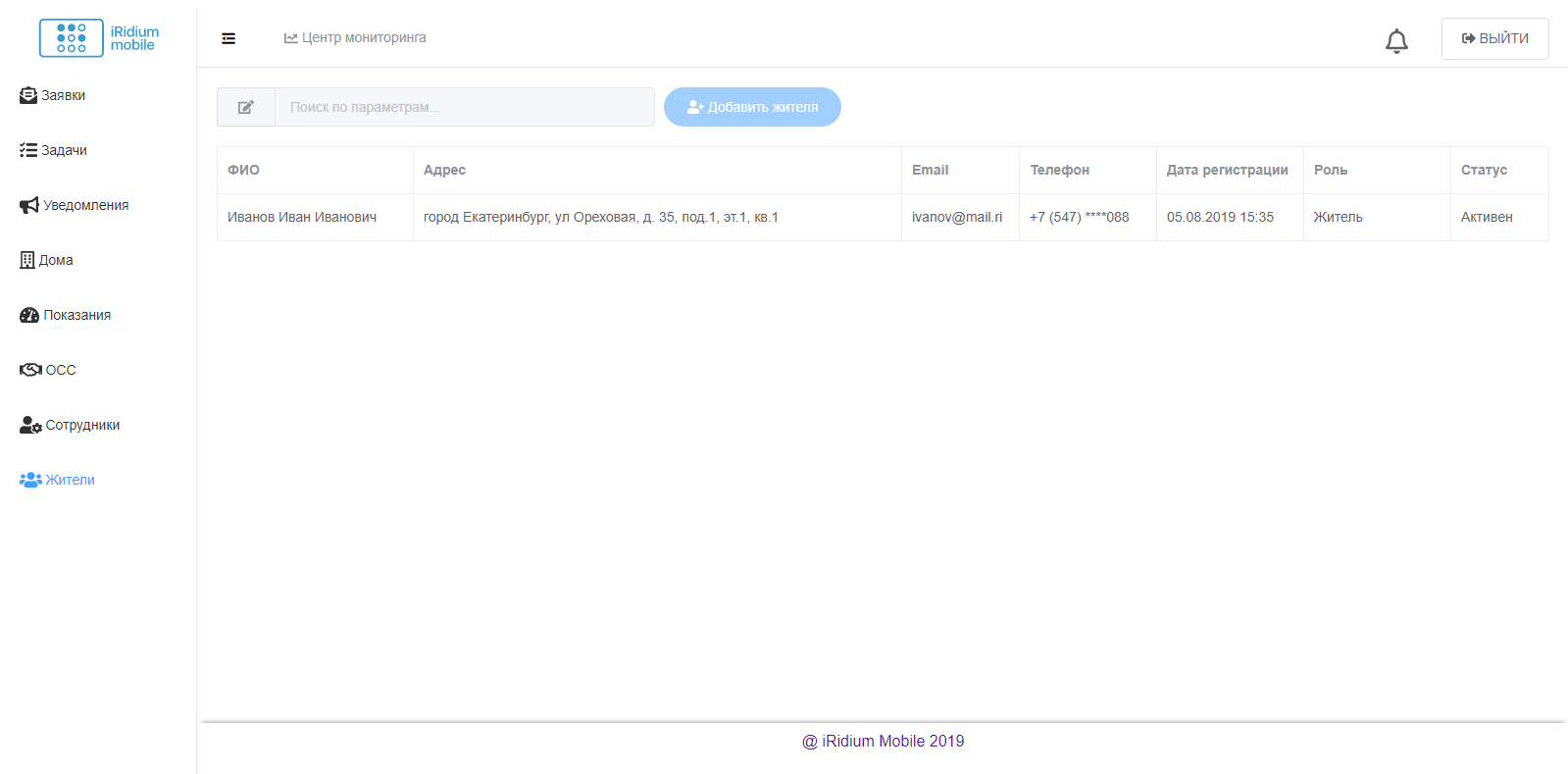Viewport: 1568px width, 774px height.
Task: Open Заявки in the sidebar
Action: (x=53, y=95)
